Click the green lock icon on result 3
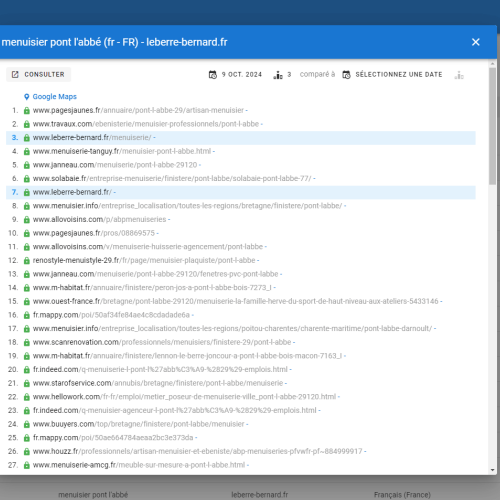The image size is (500, 500). [27, 138]
